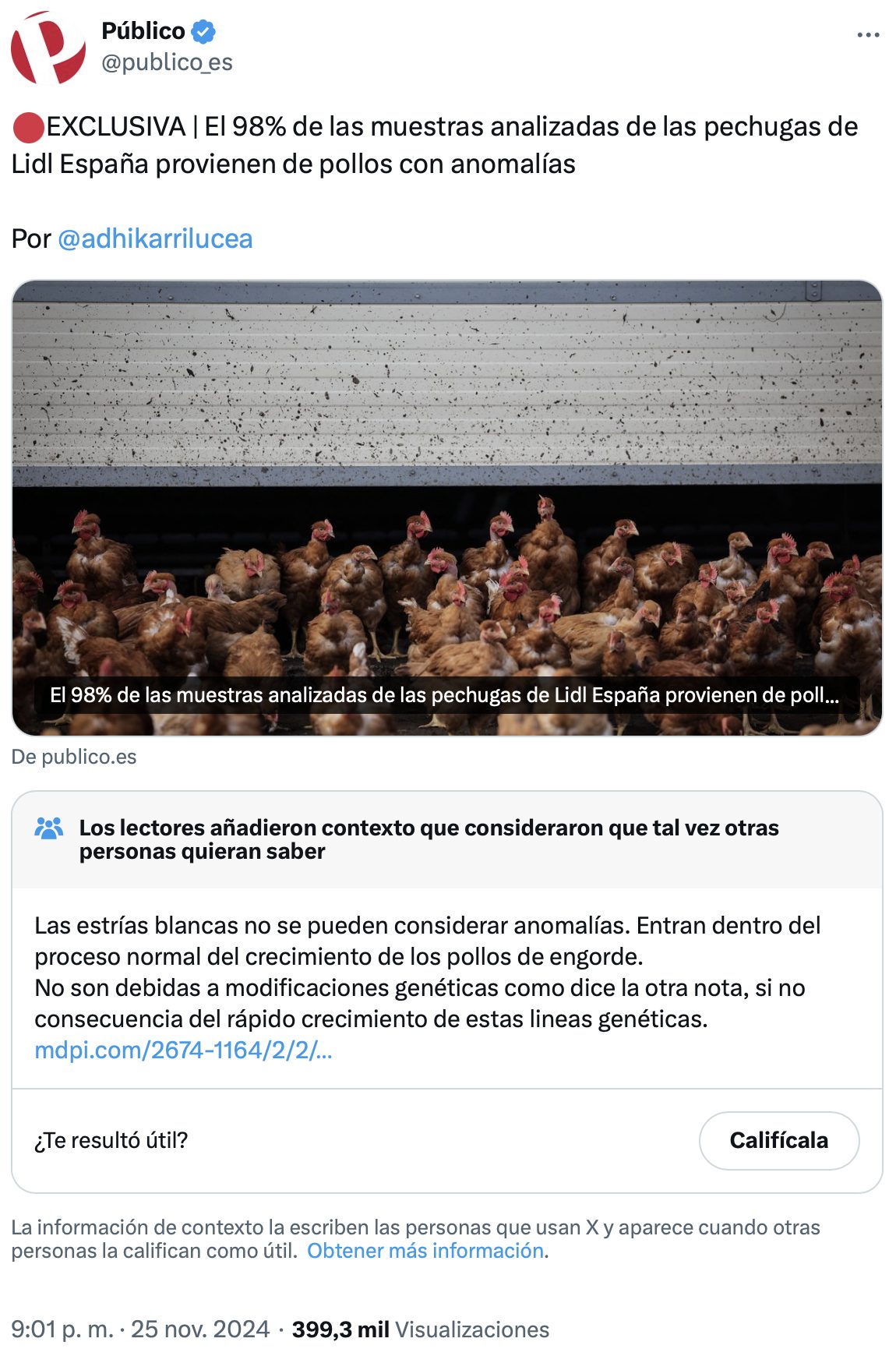Click the Califícala button

779,1140
